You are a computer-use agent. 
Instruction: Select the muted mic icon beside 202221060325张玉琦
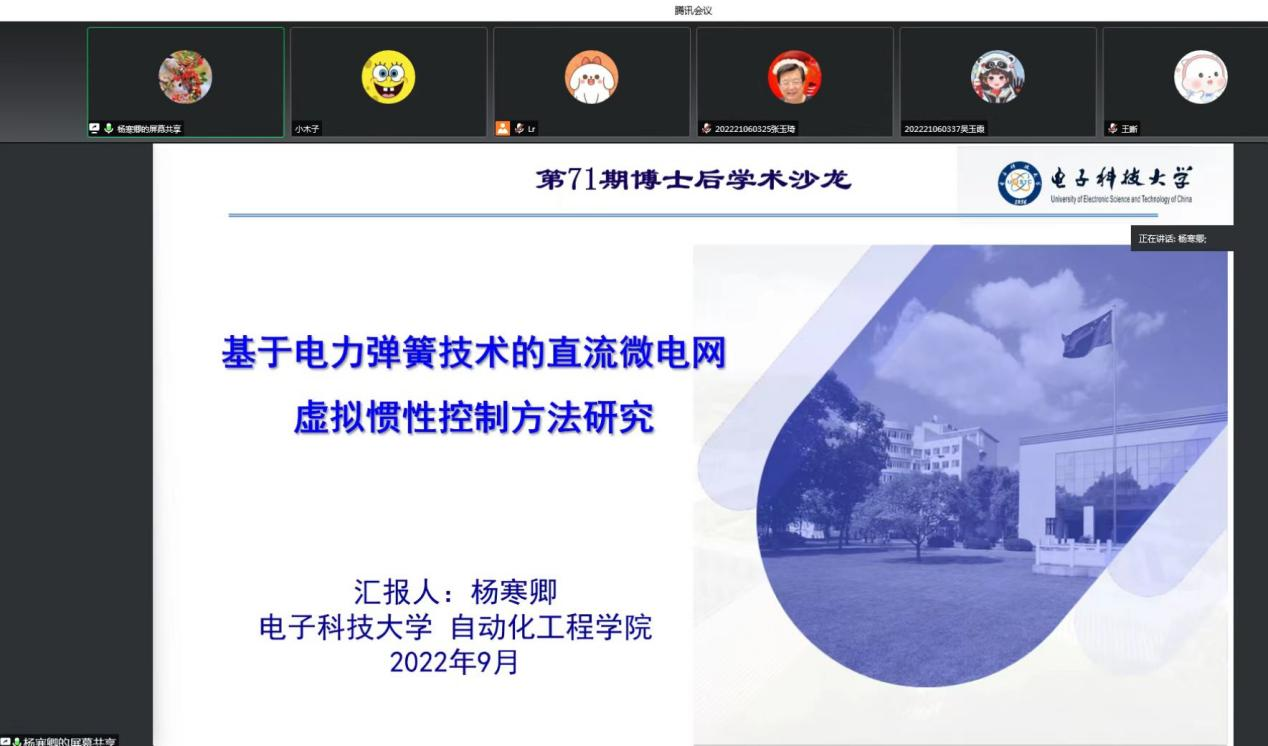(x=709, y=130)
